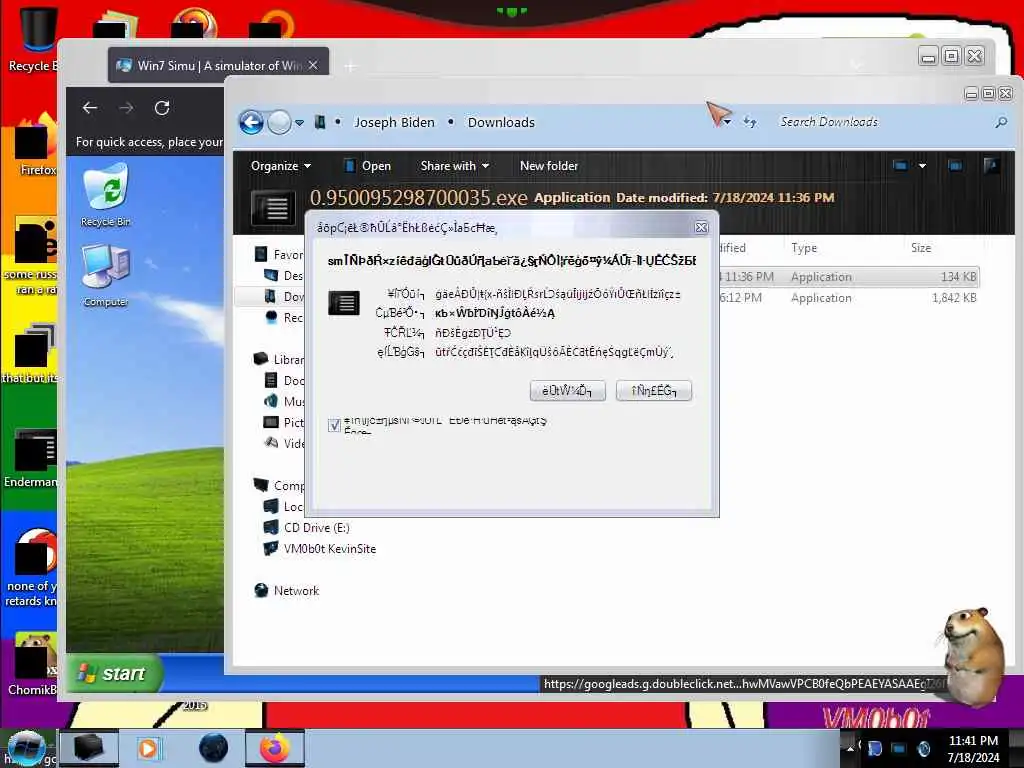Click the green start button in simulator
This screenshot has height=768, width=1024.
coord(114,673)
